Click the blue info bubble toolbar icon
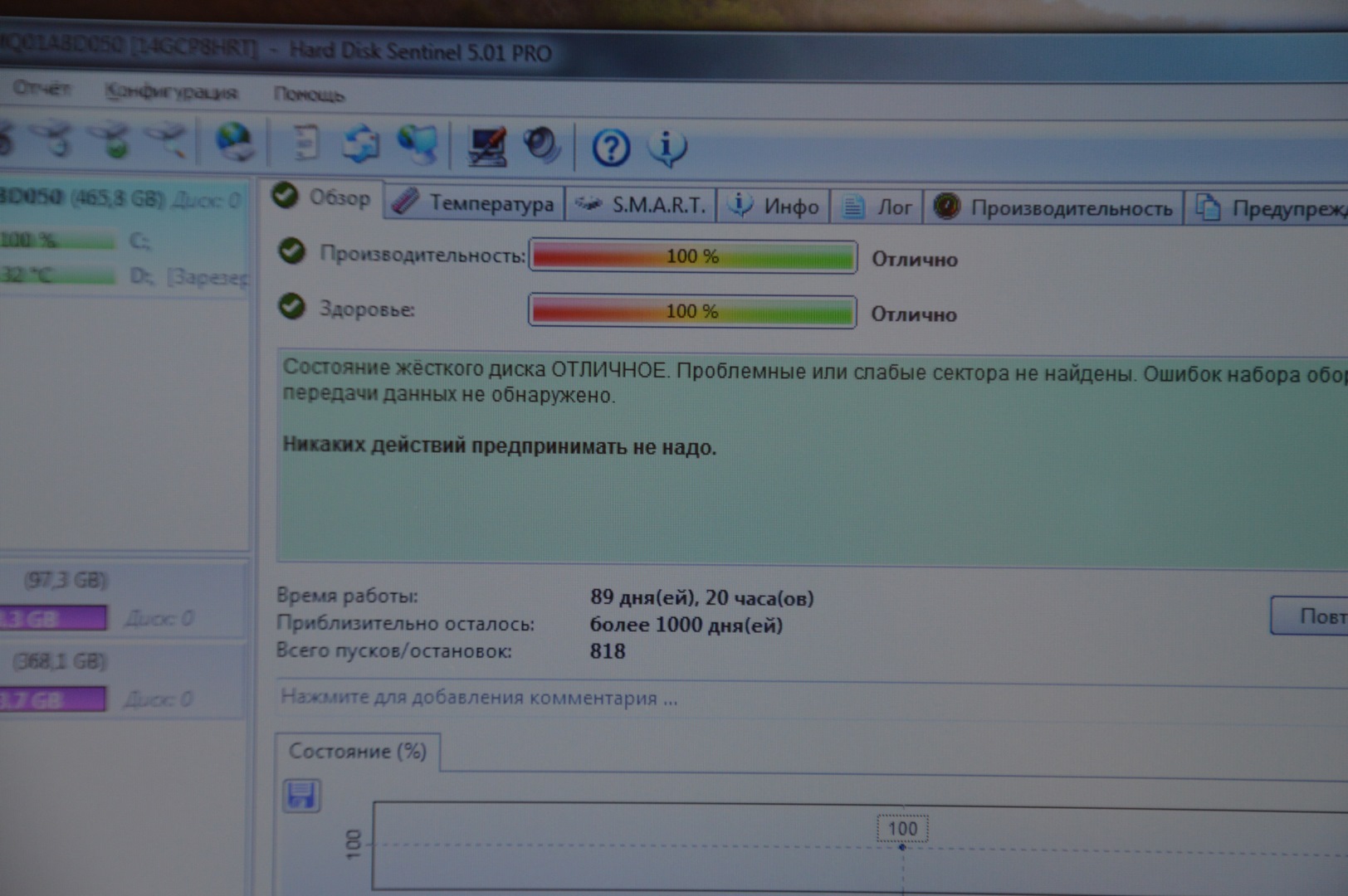 667,149
